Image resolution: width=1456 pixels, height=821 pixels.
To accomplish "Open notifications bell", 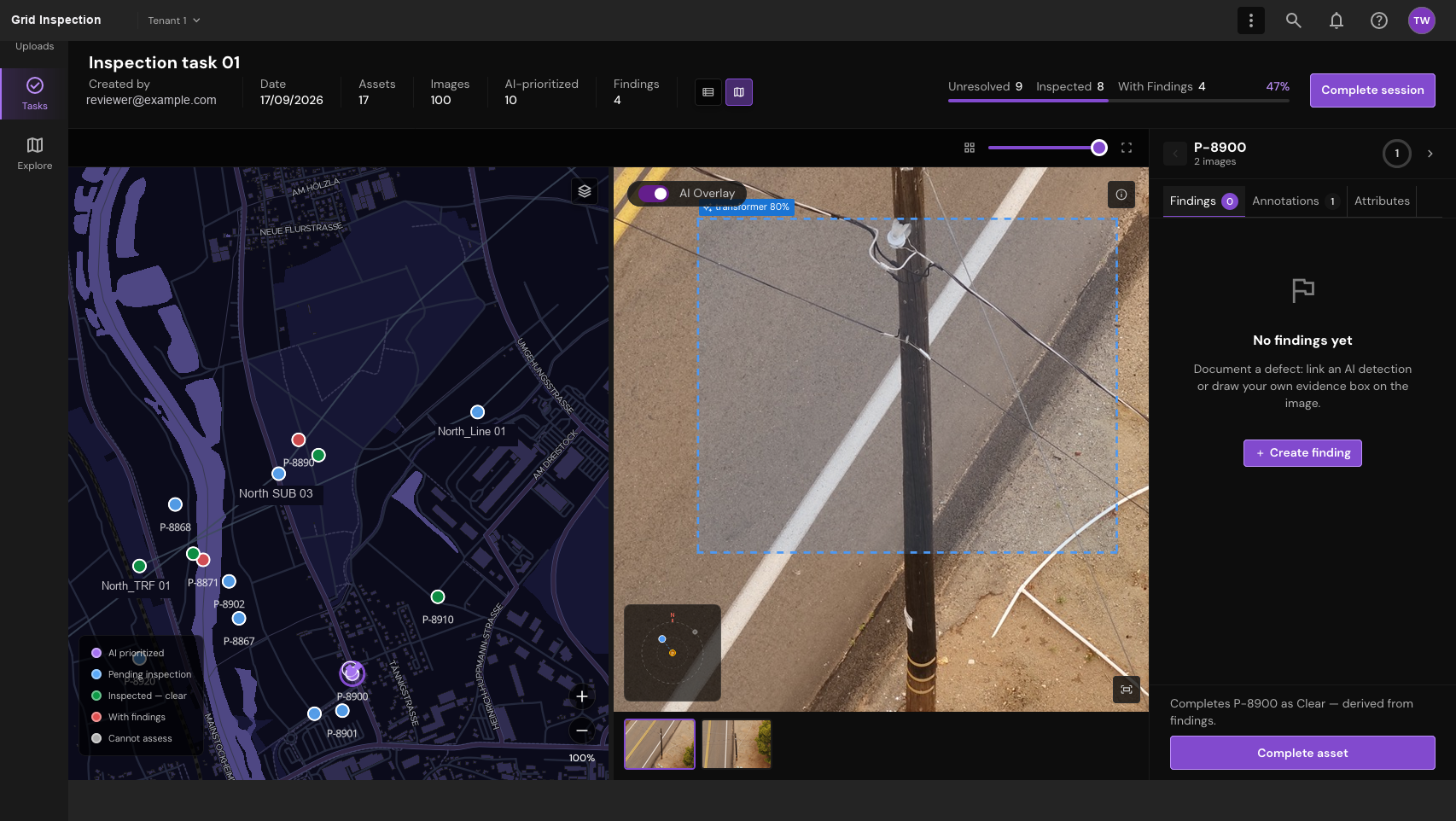I will pyautogui.click(x=1336, y=20).
